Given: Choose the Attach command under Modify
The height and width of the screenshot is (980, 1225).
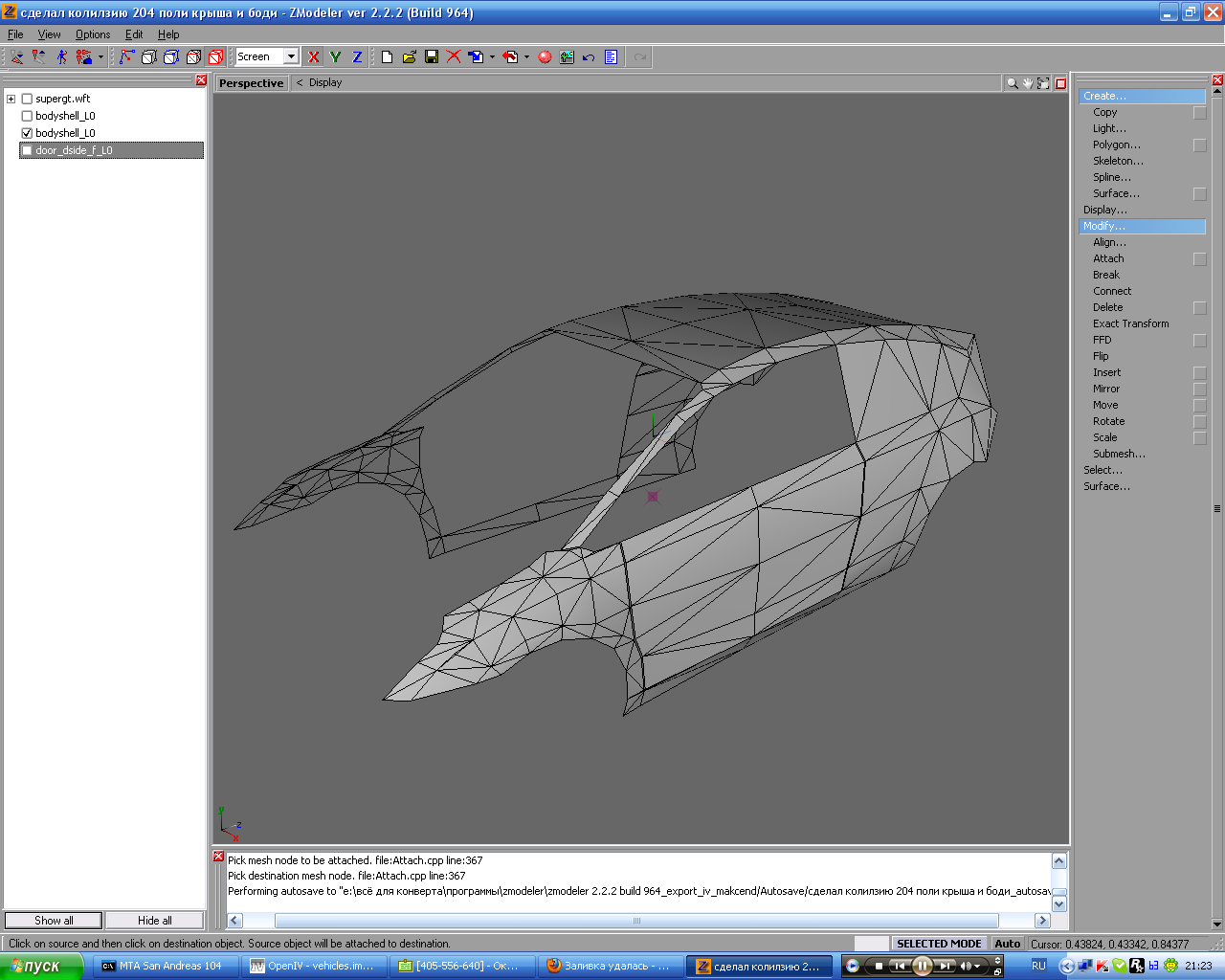Looking at the screenshot, I should point(1108,258).
